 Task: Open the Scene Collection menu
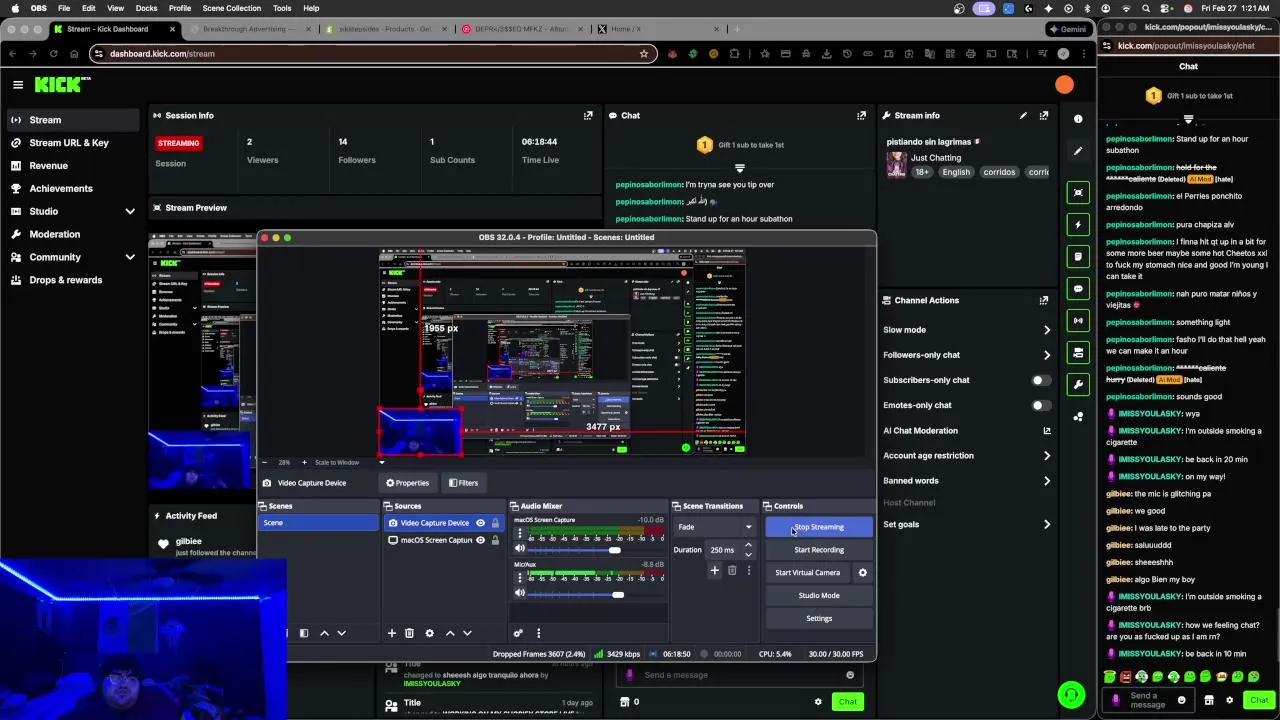pyautogui.click(x=231, y=8)
